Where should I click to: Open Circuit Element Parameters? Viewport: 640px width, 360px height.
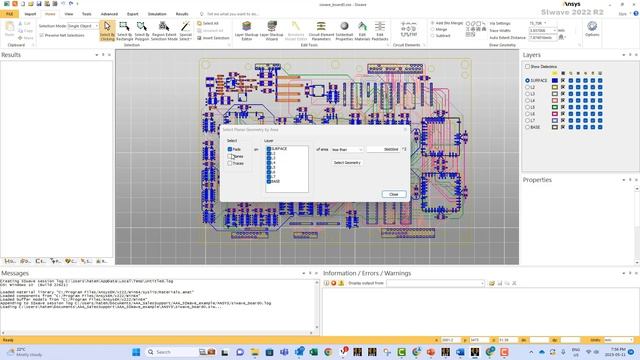click(321, 31)
